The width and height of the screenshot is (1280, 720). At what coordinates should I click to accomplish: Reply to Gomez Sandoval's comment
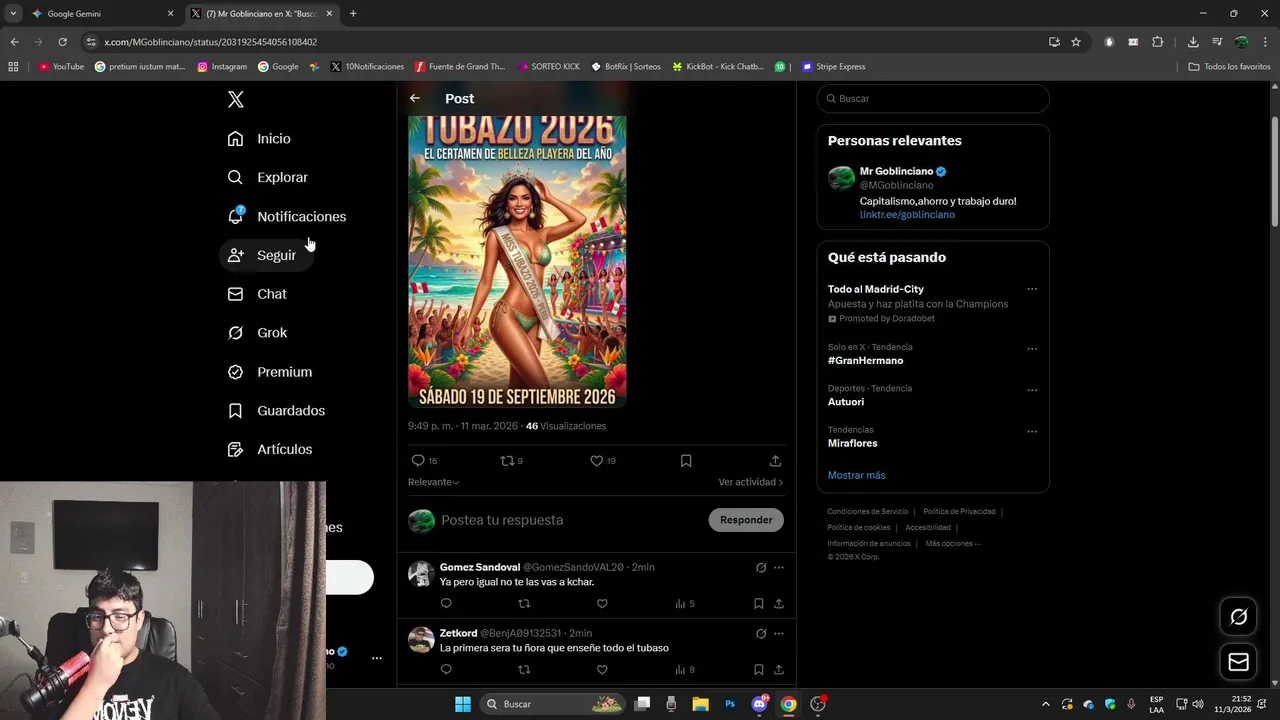[x=446, y=604]
